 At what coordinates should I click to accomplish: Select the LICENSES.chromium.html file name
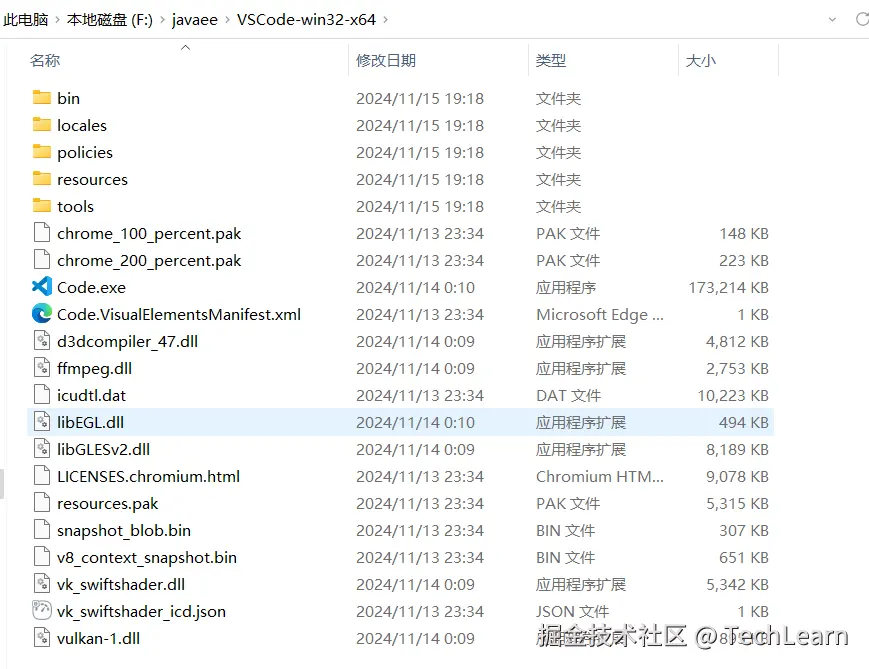(x=149, y=476)
